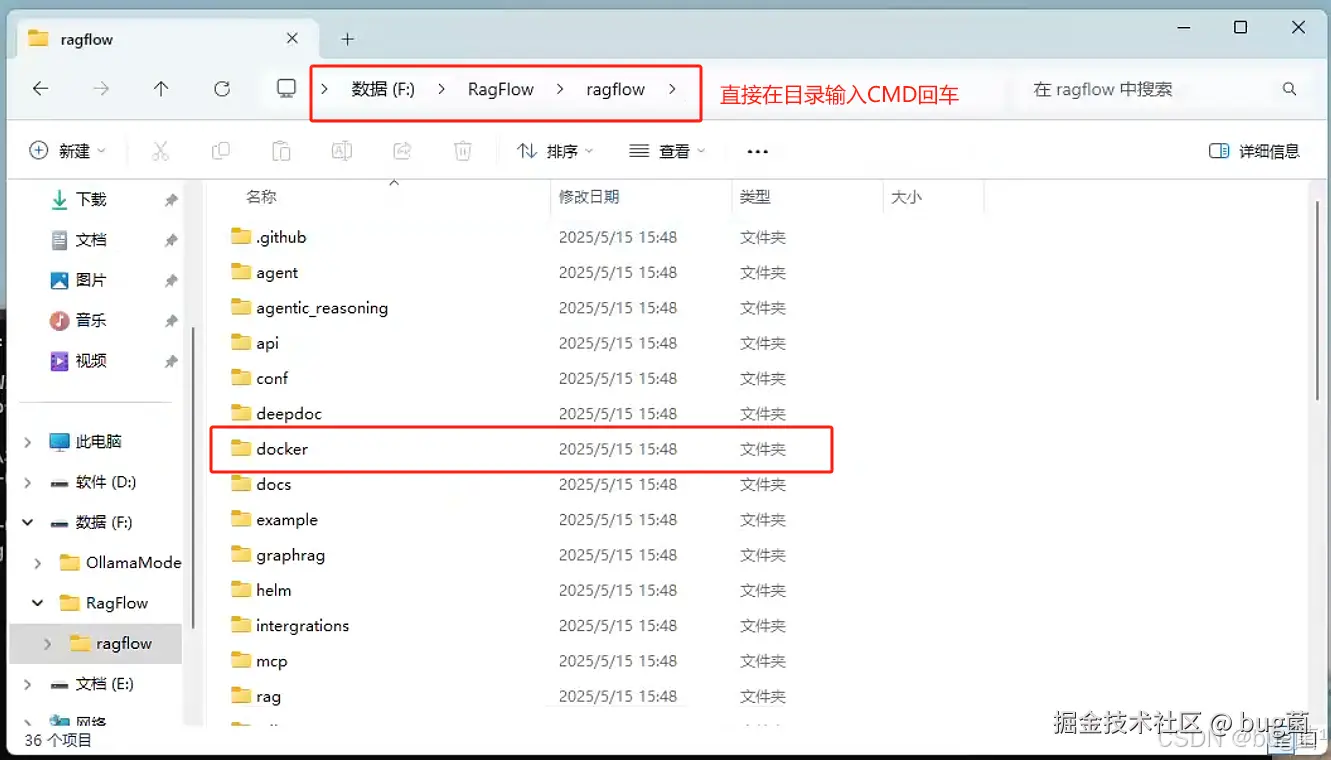
Task: Open the 排序 (Sort) dropdown
Action: click(555, 151)
